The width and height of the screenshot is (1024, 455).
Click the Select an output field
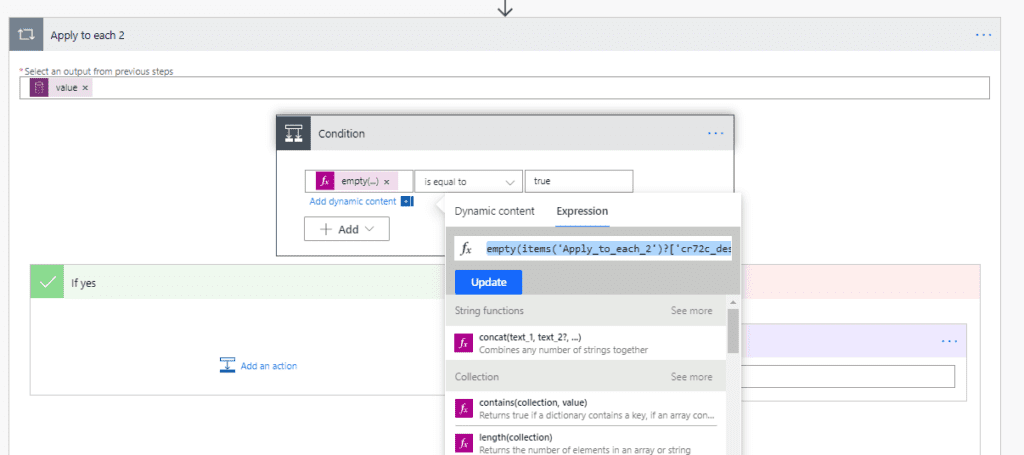tap(504, 88)
